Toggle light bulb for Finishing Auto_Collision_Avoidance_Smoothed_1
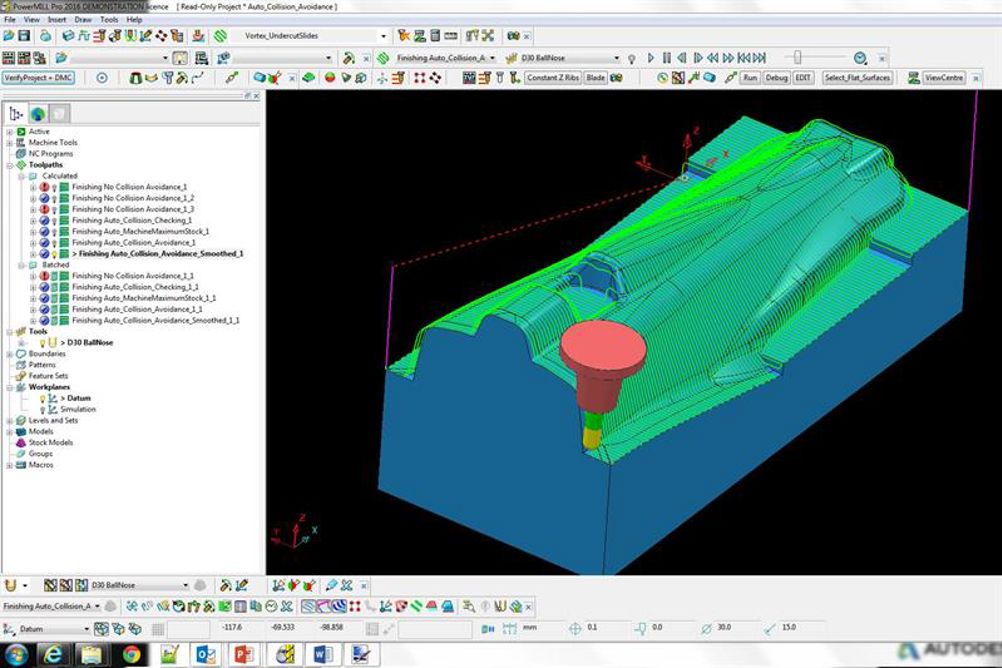The width and height of the screenshot is (1002, 668). (54, 254)
